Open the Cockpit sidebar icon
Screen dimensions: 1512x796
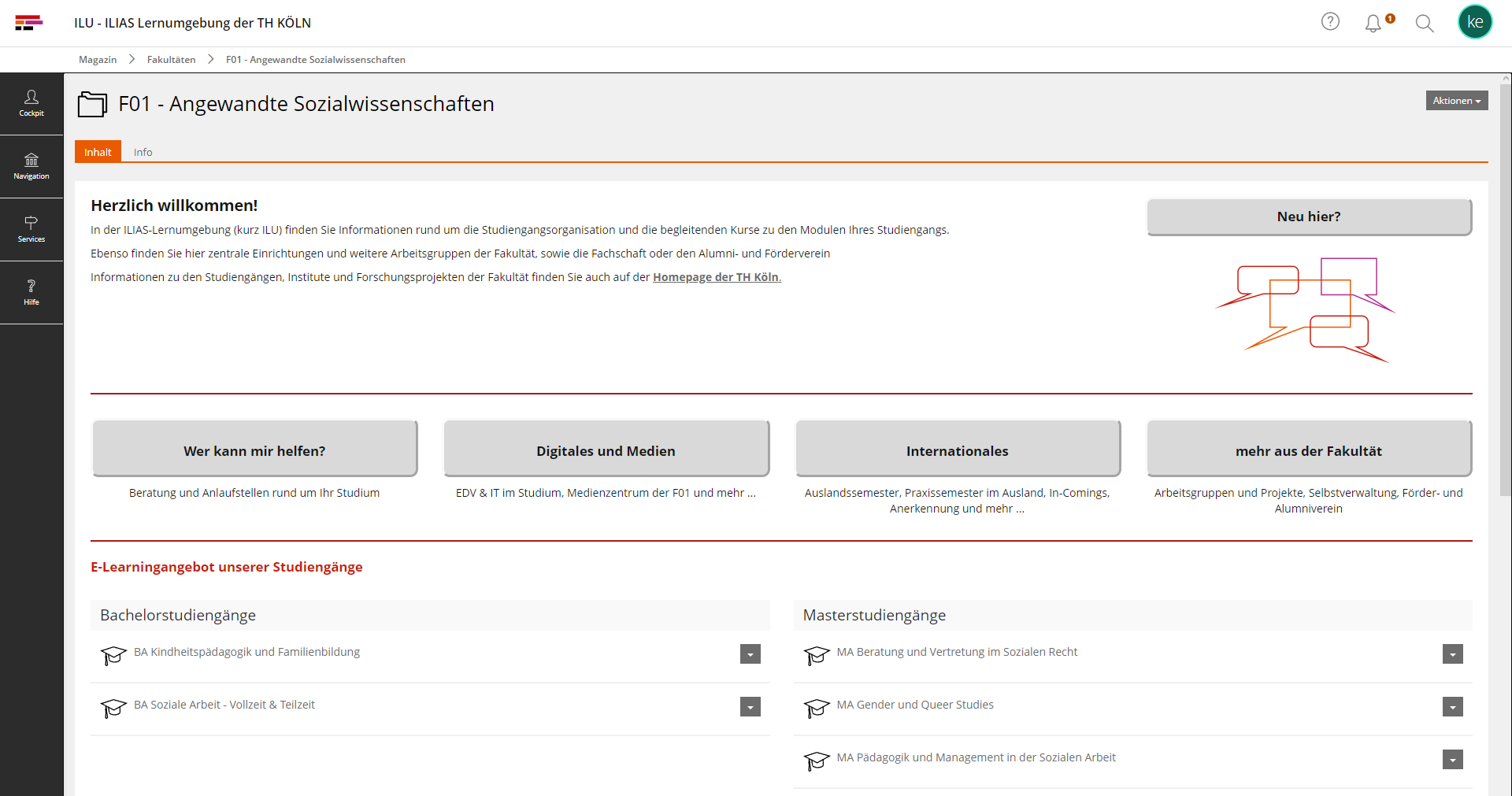coord(31,103)
